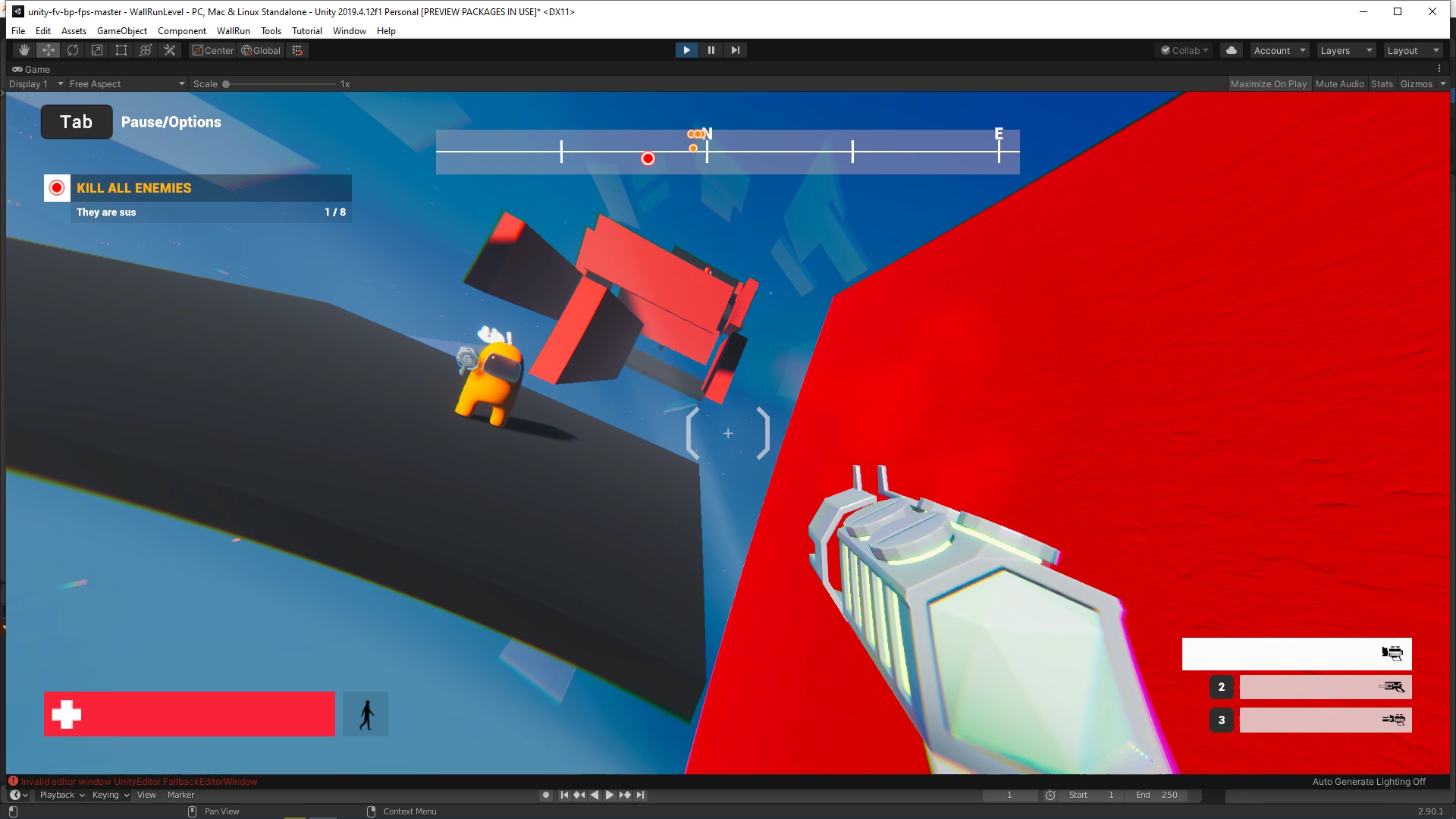Viewport: 1456px width, 819px height.
Task: Jump to the previous keyframe
Action: coord(579,795)
